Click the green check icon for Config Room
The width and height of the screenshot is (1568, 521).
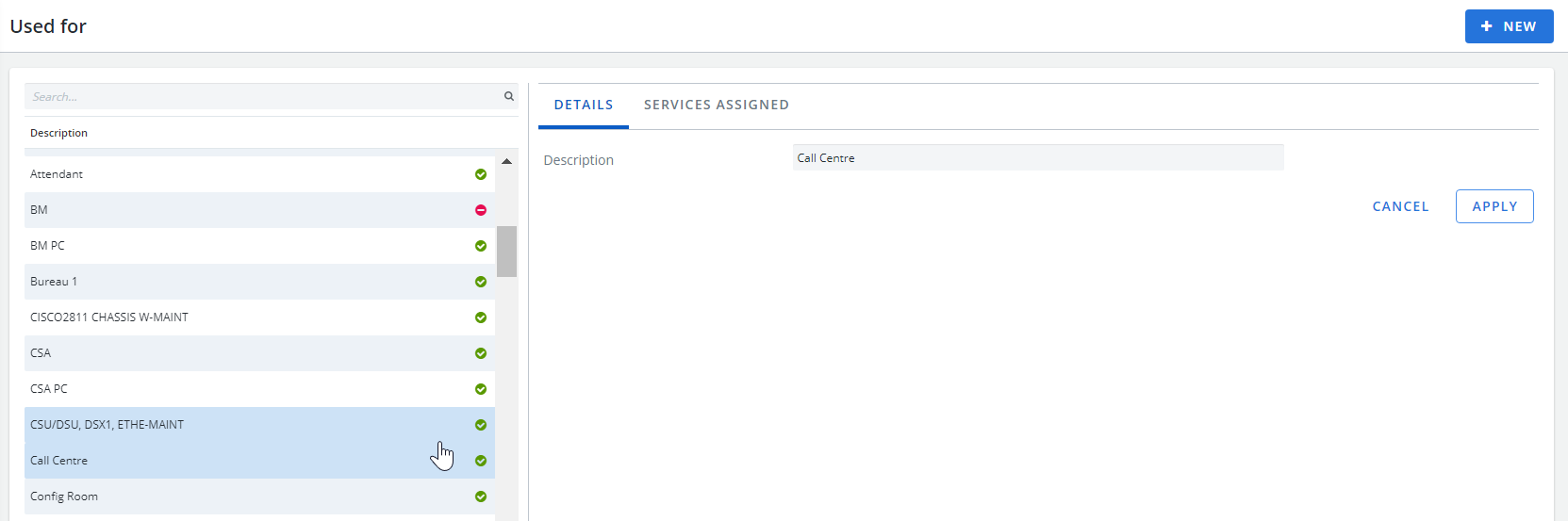[x=481, y=497]
